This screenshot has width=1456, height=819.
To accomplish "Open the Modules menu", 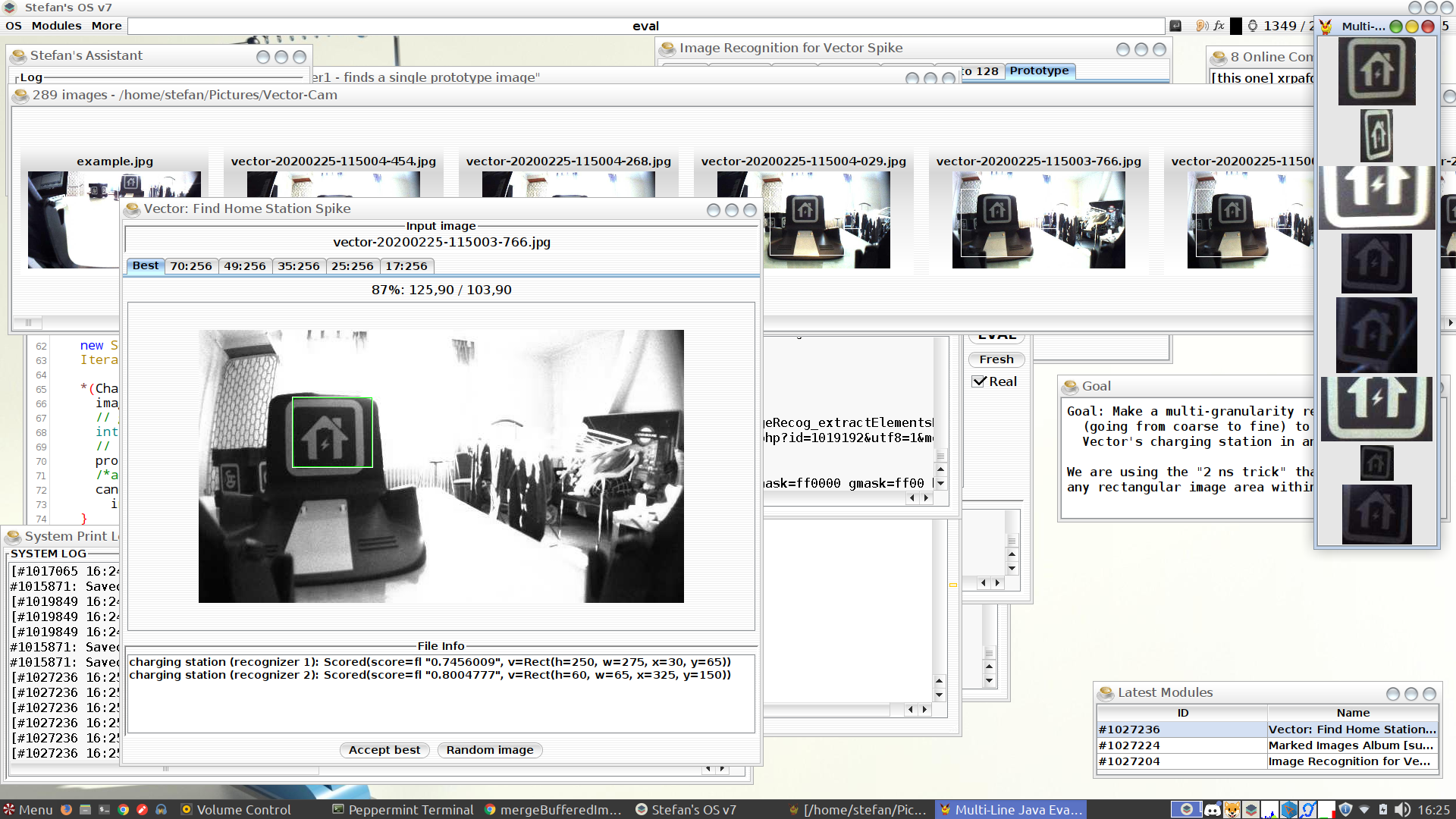I will tap(56, 26).
